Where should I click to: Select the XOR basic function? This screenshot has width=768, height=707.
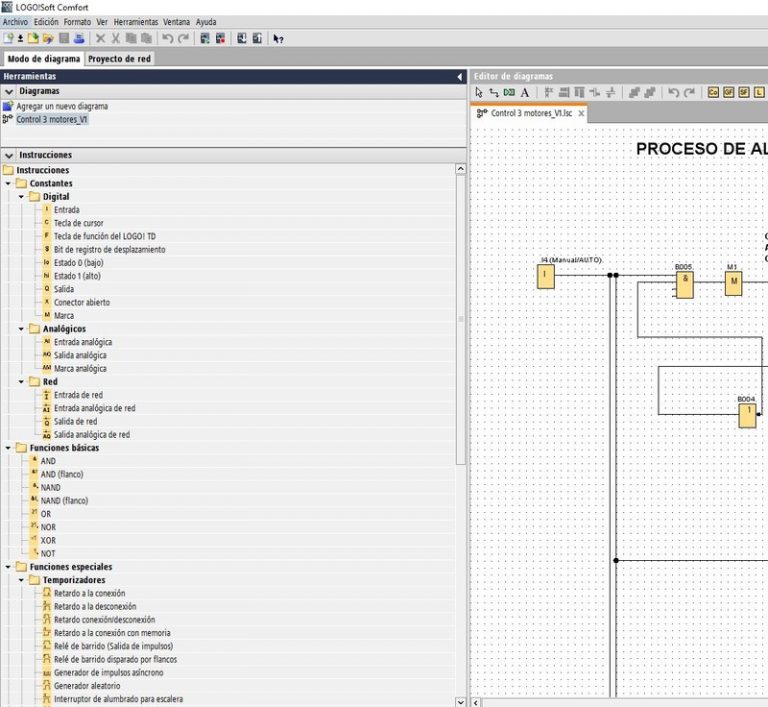click(x=48, y=540)
